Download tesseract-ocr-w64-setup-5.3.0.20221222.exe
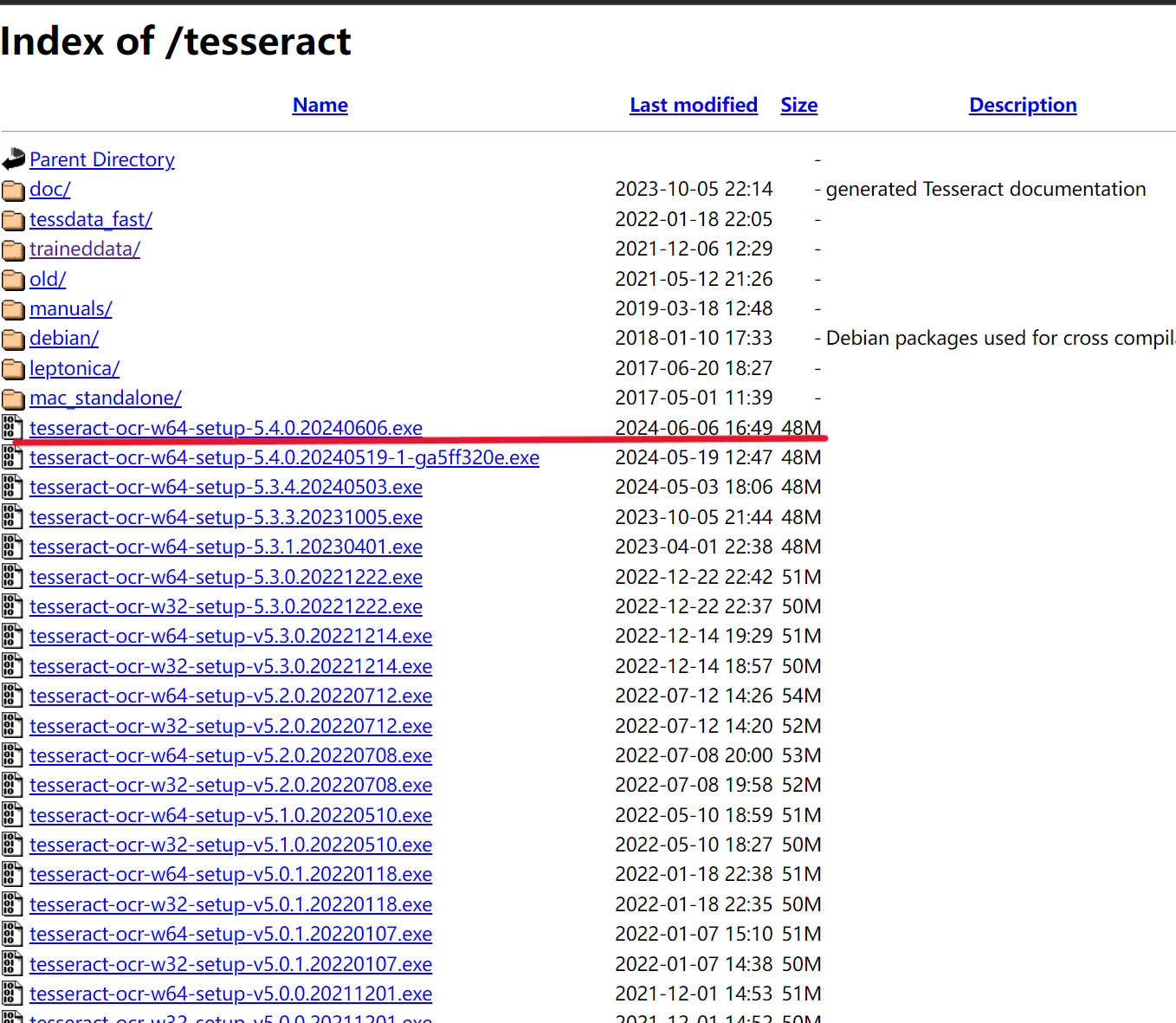Viewport: 1176px width, 1023px height. click(226, 577)
